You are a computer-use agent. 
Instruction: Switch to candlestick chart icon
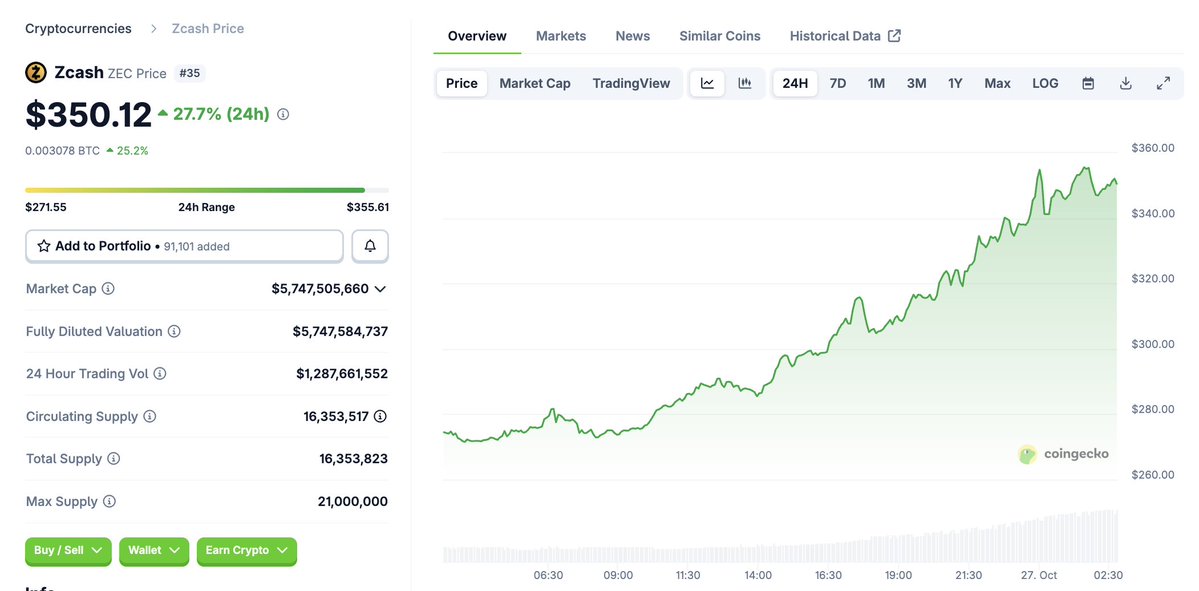tap(745, 83)
